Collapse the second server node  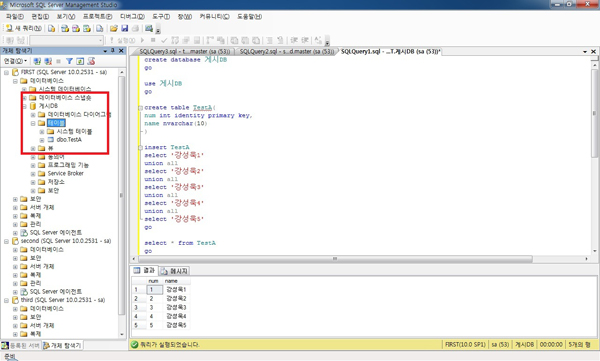tap(7, 241)
